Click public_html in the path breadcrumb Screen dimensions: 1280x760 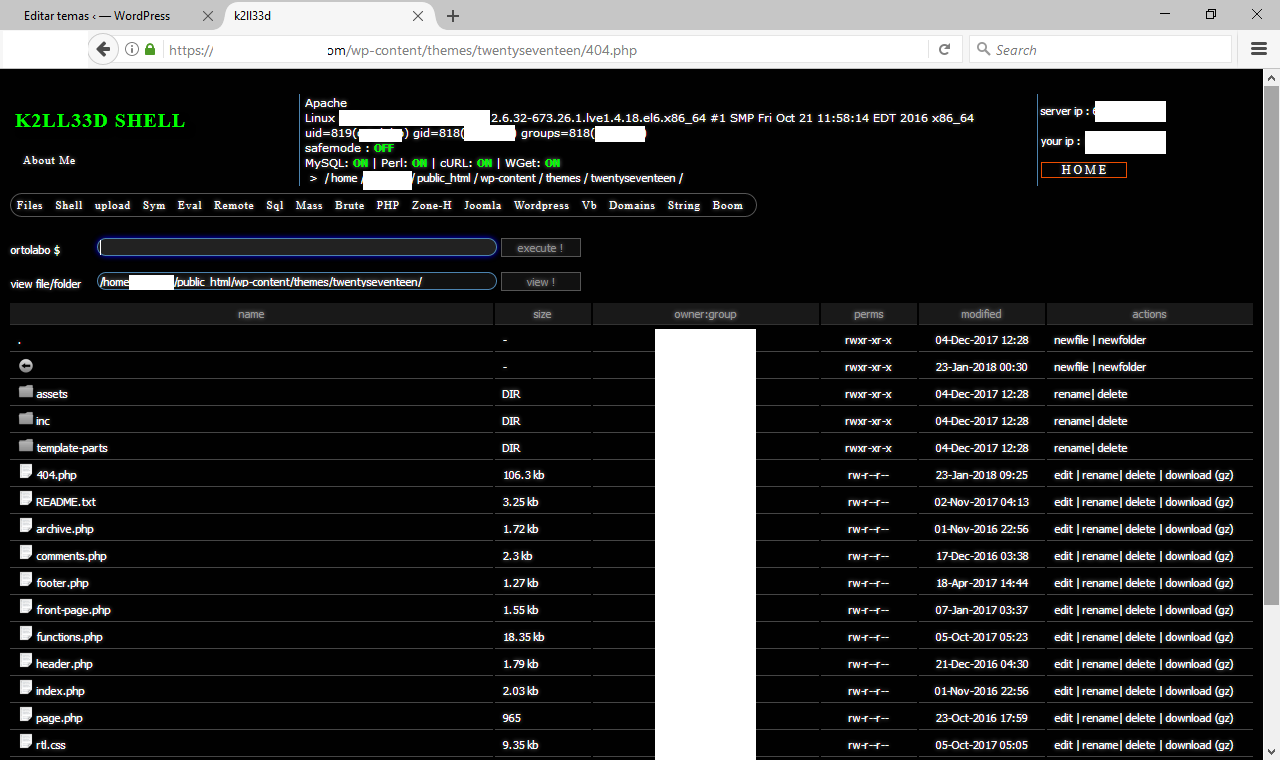pyautogui.click(x=445, y=178)
